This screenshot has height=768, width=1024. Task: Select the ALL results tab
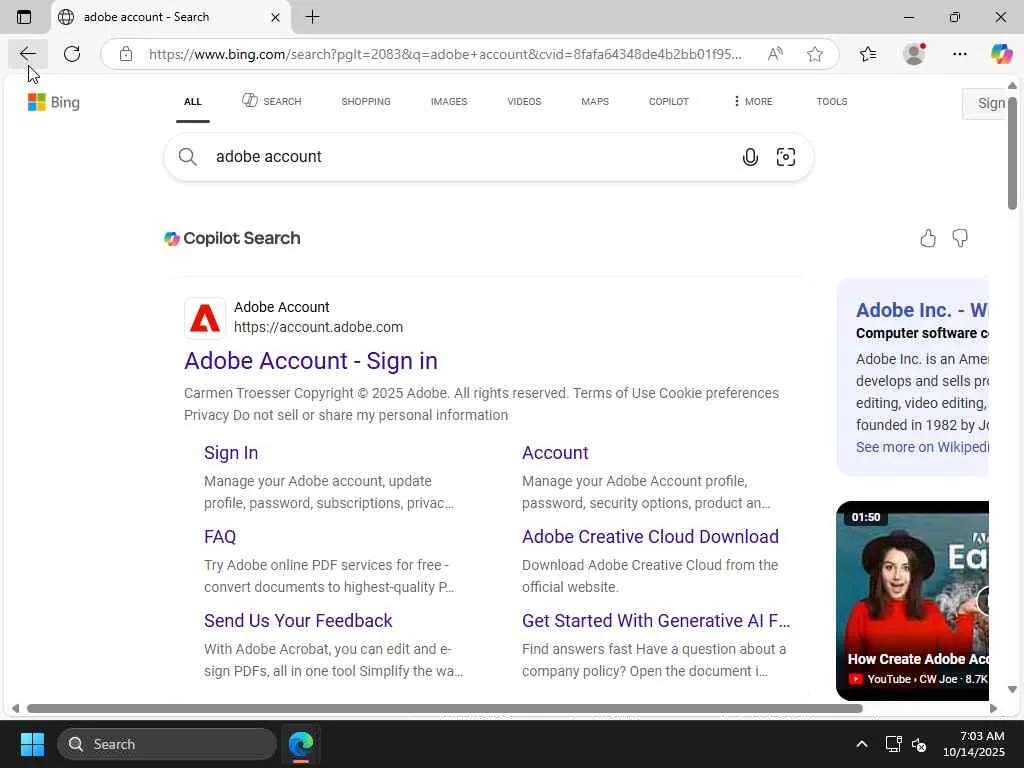click(x=193, y=101)
